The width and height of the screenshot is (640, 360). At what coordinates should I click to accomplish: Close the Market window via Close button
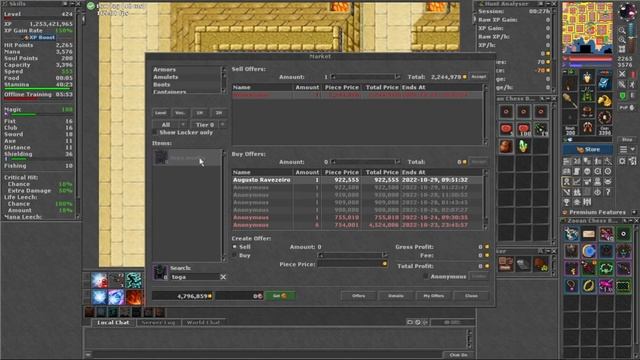[471, 296]
